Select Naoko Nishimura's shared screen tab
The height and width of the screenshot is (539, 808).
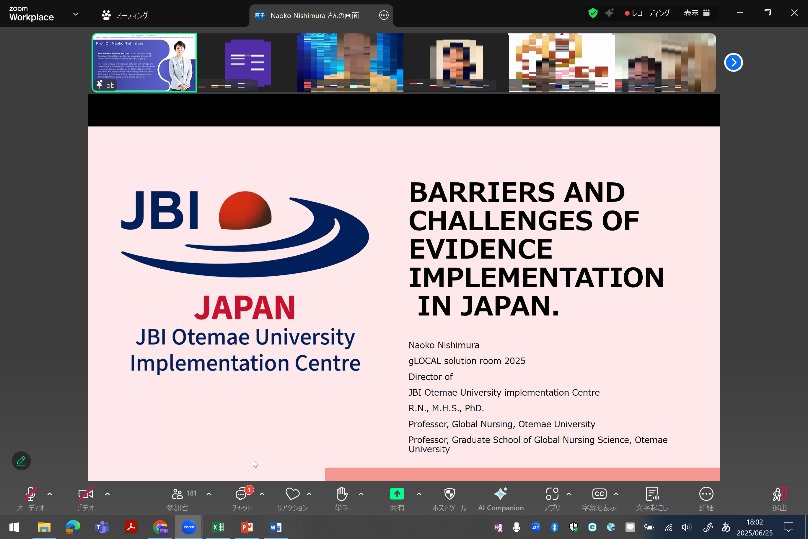click(x=314, y=15)
